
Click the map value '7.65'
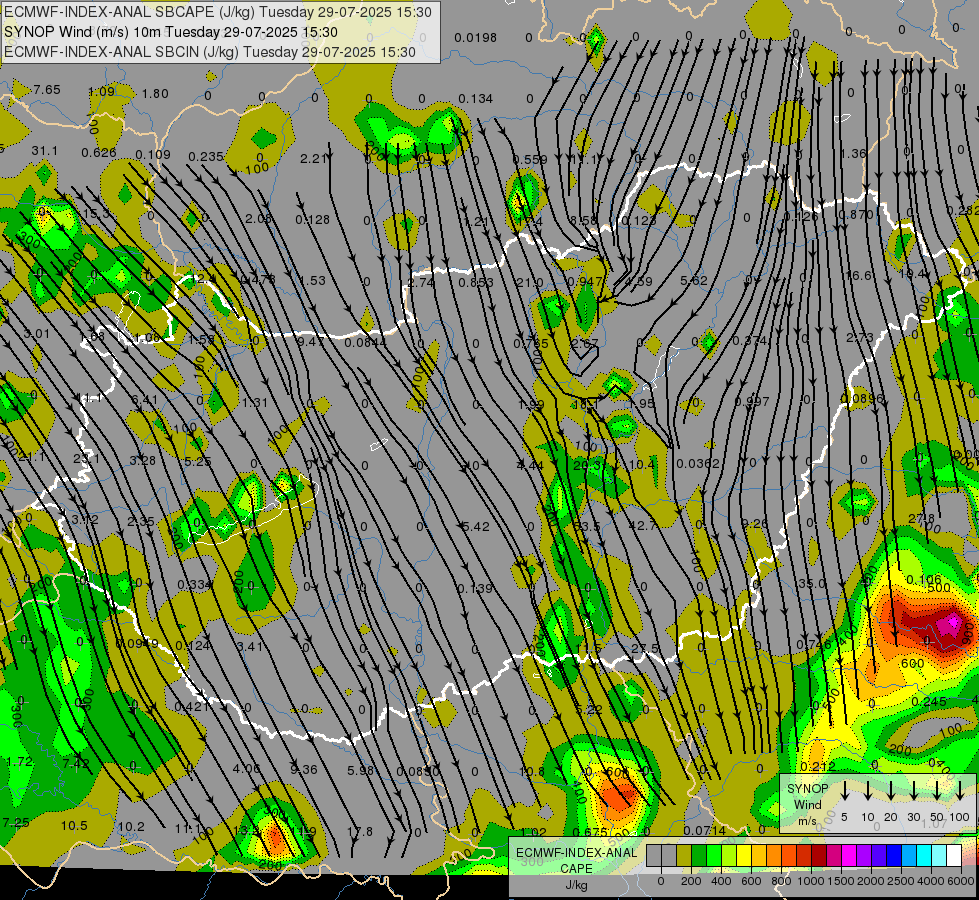coord(47,90)
